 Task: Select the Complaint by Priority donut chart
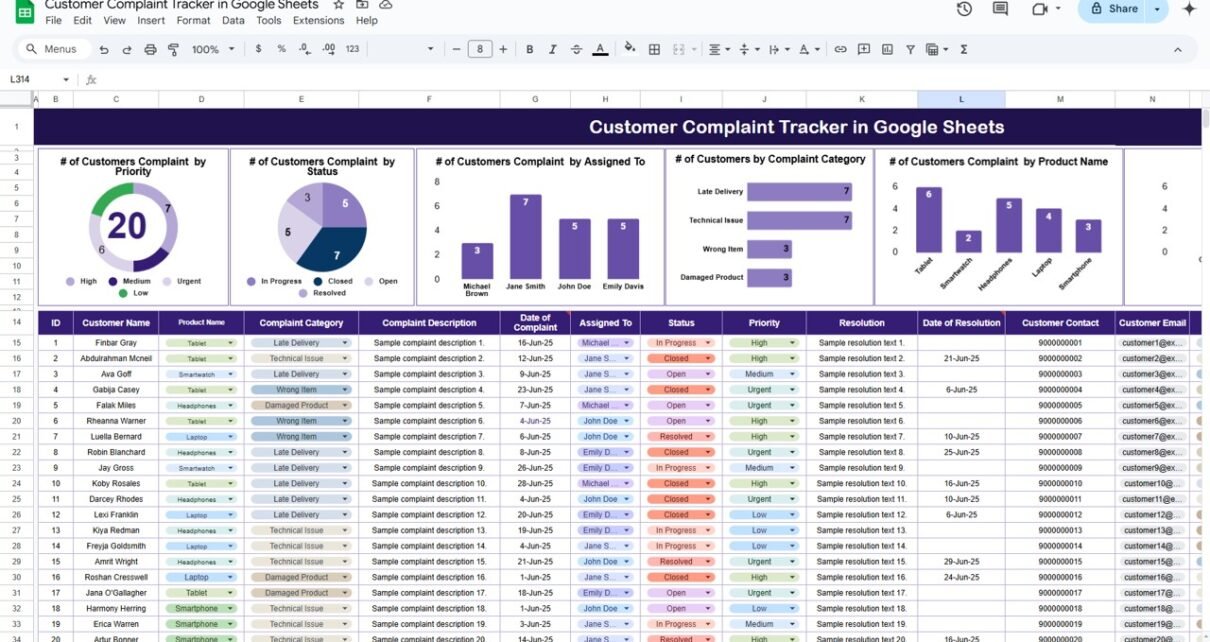point(133,228)
